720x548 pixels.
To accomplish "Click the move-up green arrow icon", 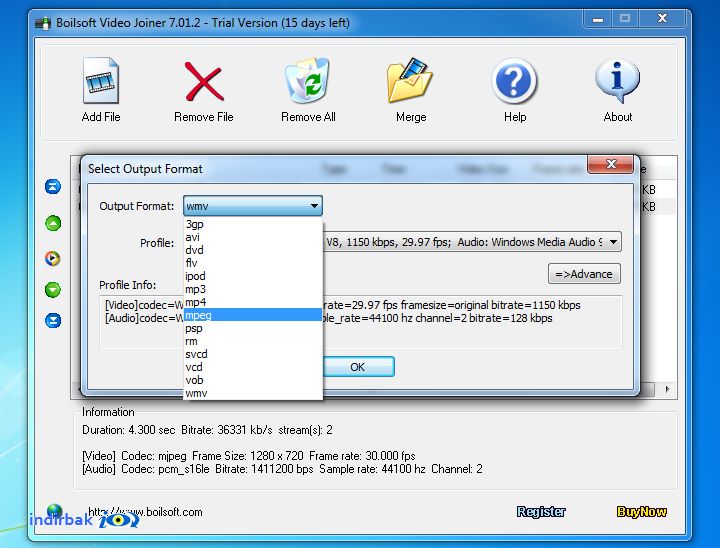I will coord(53,223).
